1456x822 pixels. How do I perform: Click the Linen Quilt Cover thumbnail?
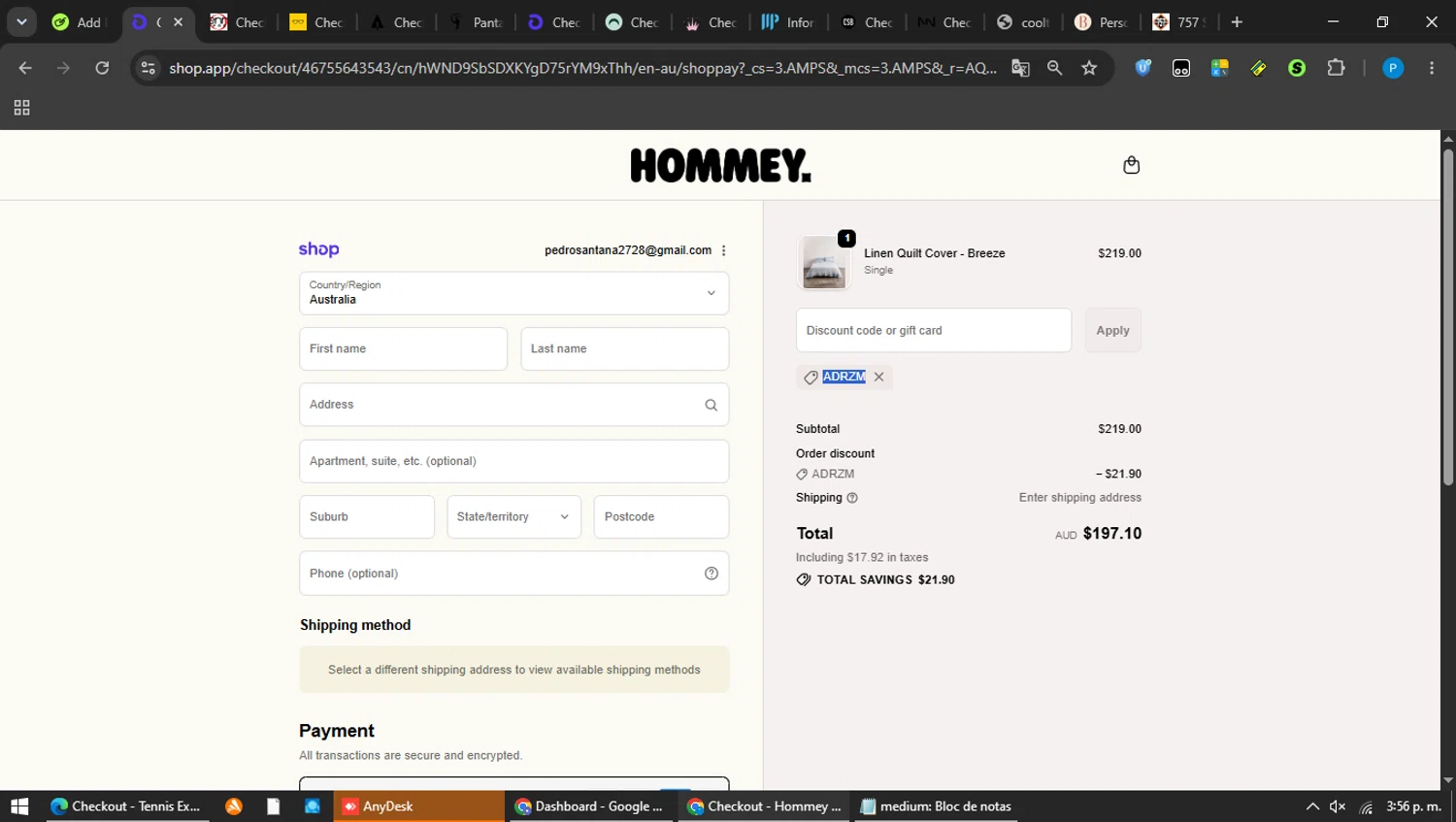(x=824, y=262)
